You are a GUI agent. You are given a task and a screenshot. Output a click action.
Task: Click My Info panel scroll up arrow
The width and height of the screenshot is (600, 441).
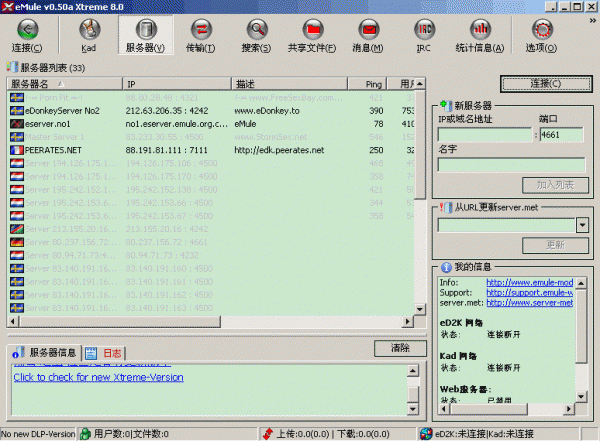(581, 283)
